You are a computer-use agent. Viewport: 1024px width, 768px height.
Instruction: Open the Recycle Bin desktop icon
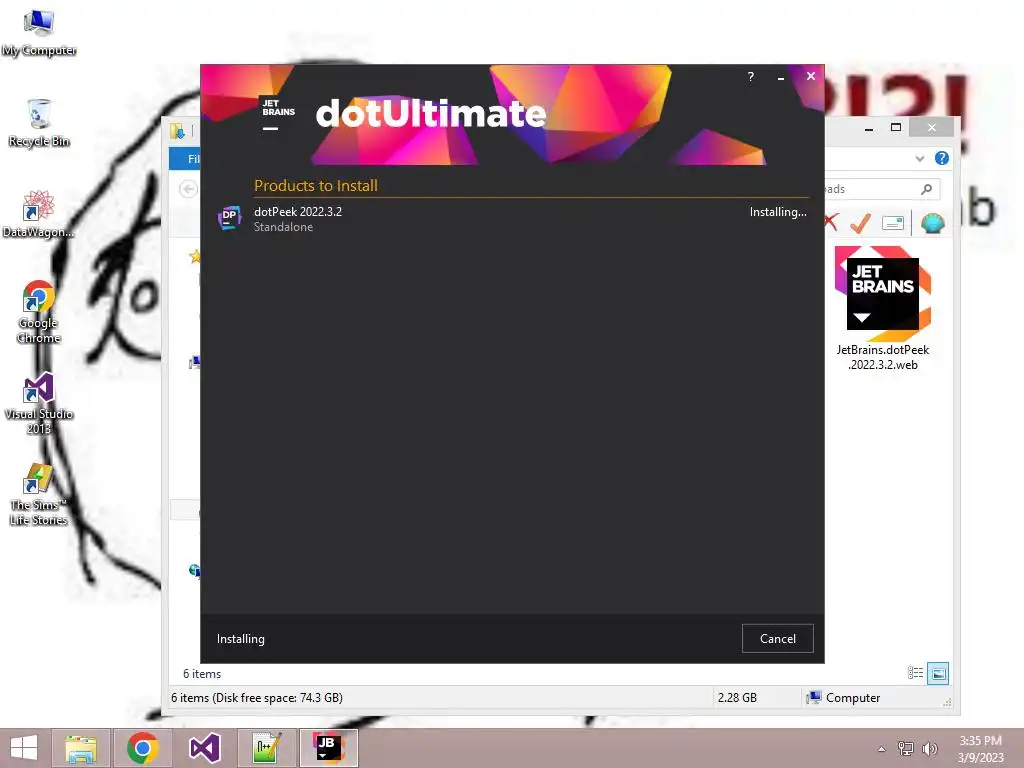39,123
